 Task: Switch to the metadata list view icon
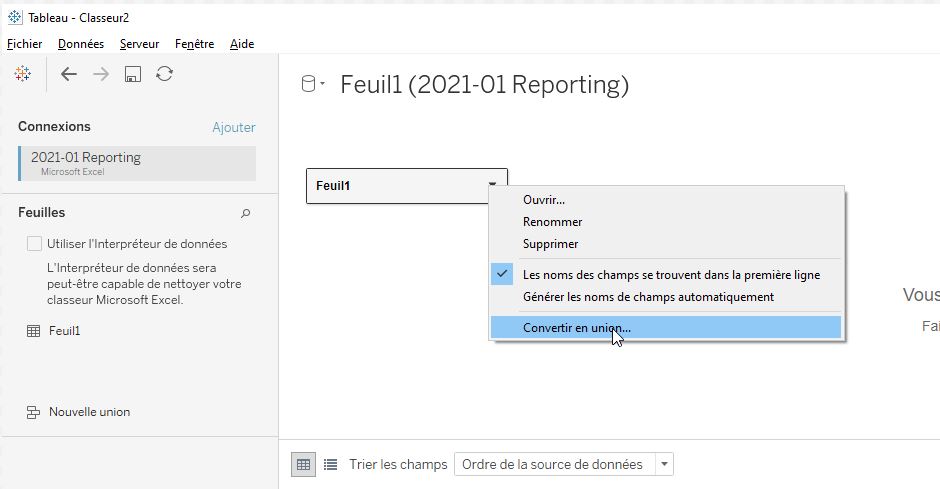coord(330,464)
